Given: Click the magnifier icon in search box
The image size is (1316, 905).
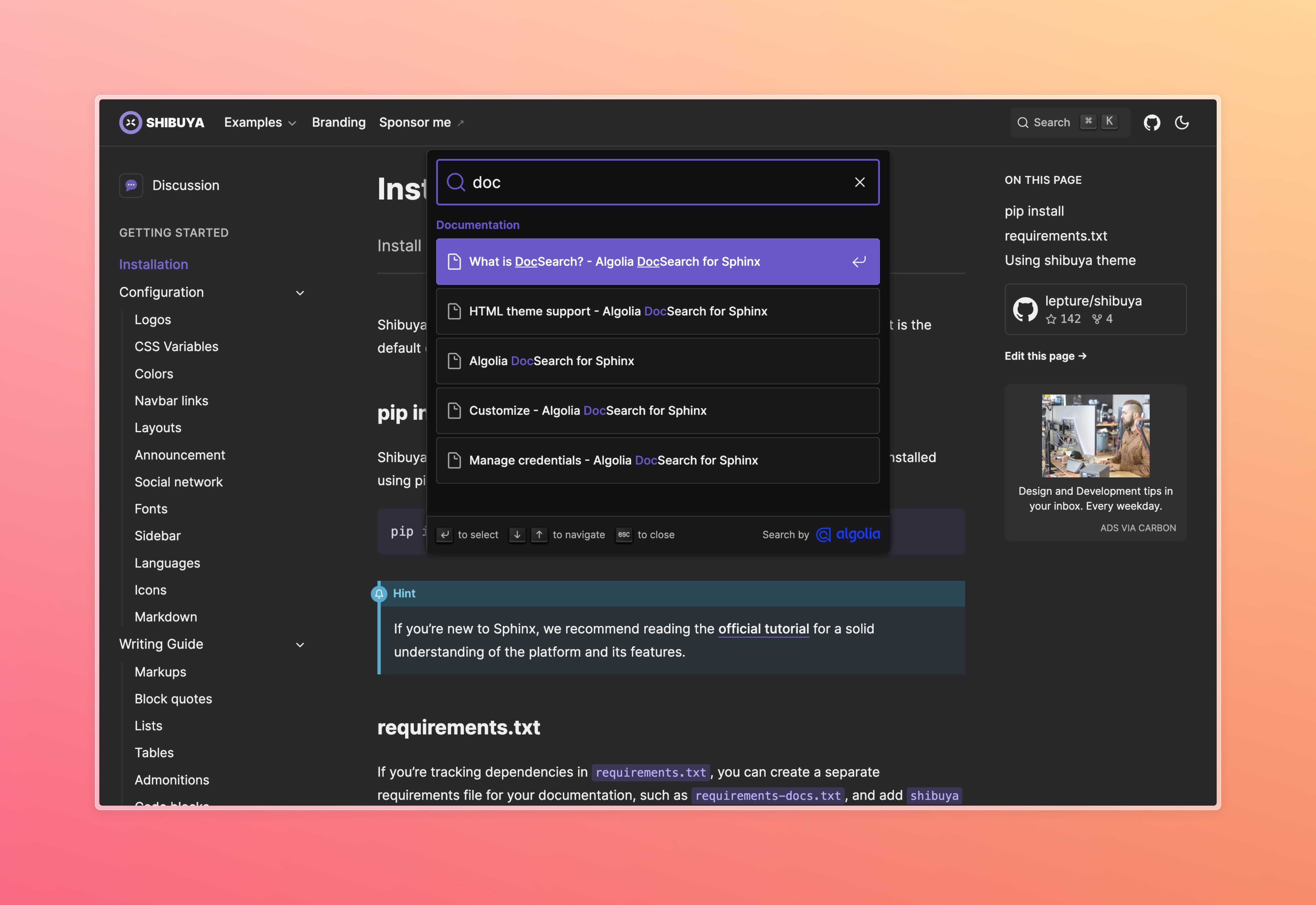Looking at the screenshot, I should click(456, 182).
